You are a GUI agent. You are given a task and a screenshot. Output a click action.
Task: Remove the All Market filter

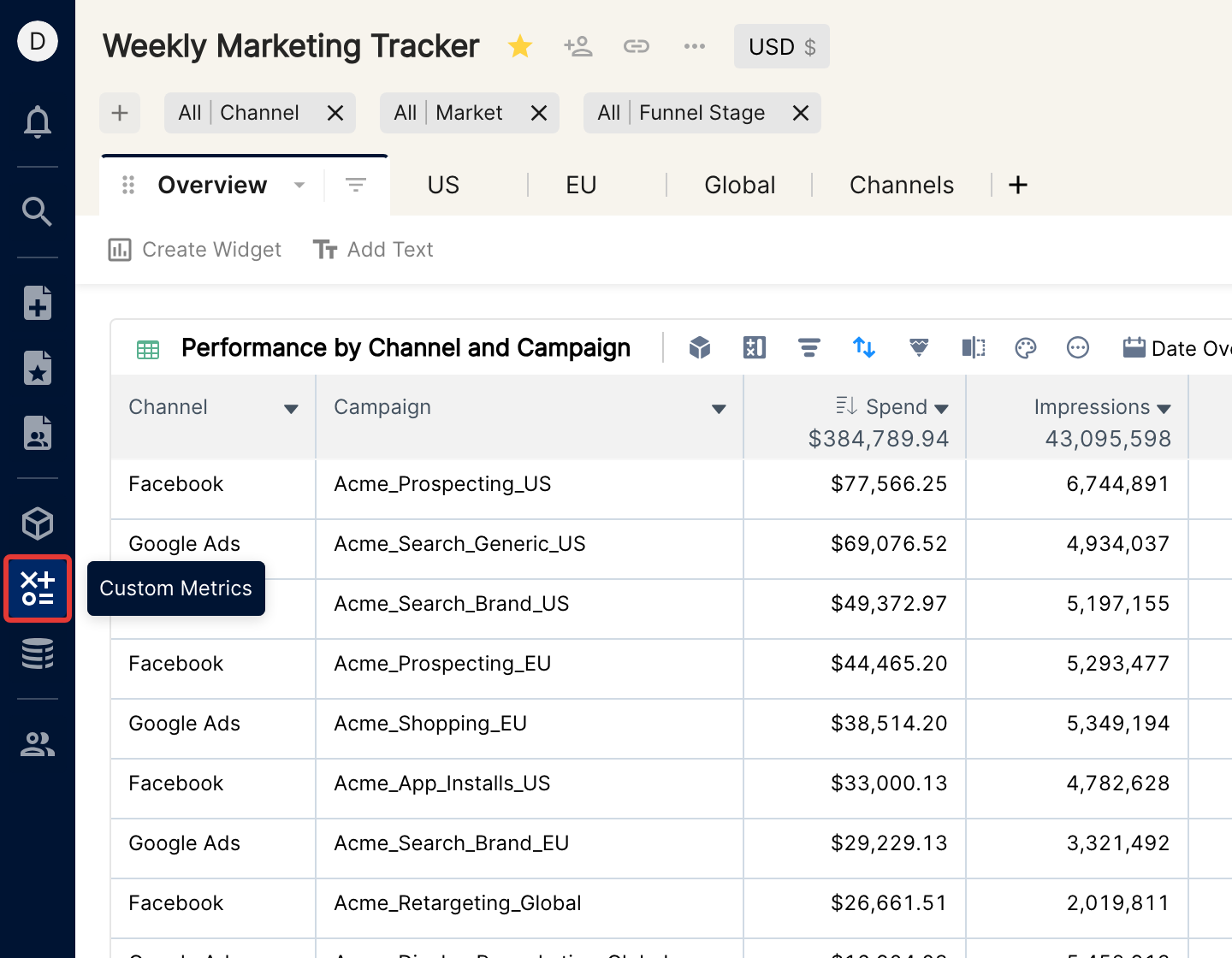(539, 113)
